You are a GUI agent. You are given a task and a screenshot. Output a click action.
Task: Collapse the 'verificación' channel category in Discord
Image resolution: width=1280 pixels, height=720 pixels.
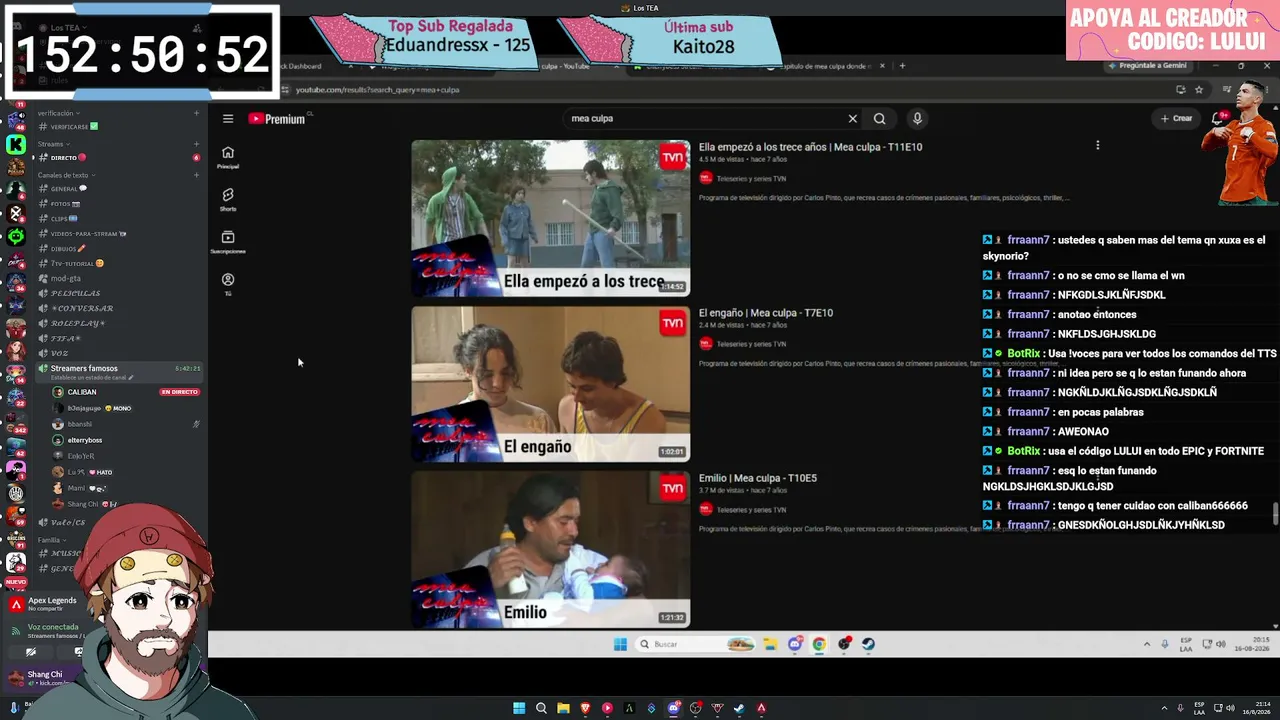coord(59,113)
